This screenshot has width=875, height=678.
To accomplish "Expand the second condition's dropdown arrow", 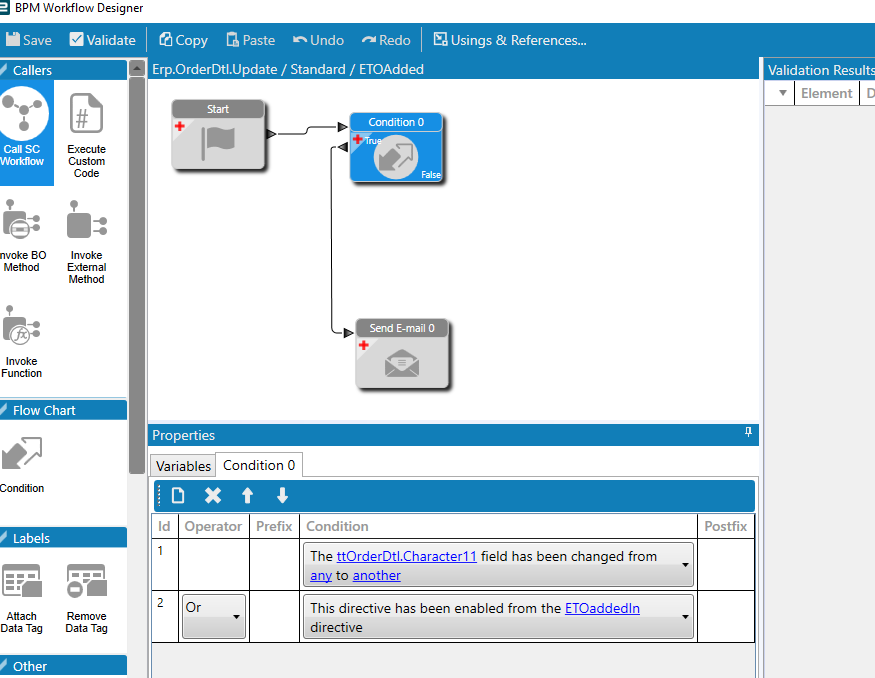I will point(685,617).
